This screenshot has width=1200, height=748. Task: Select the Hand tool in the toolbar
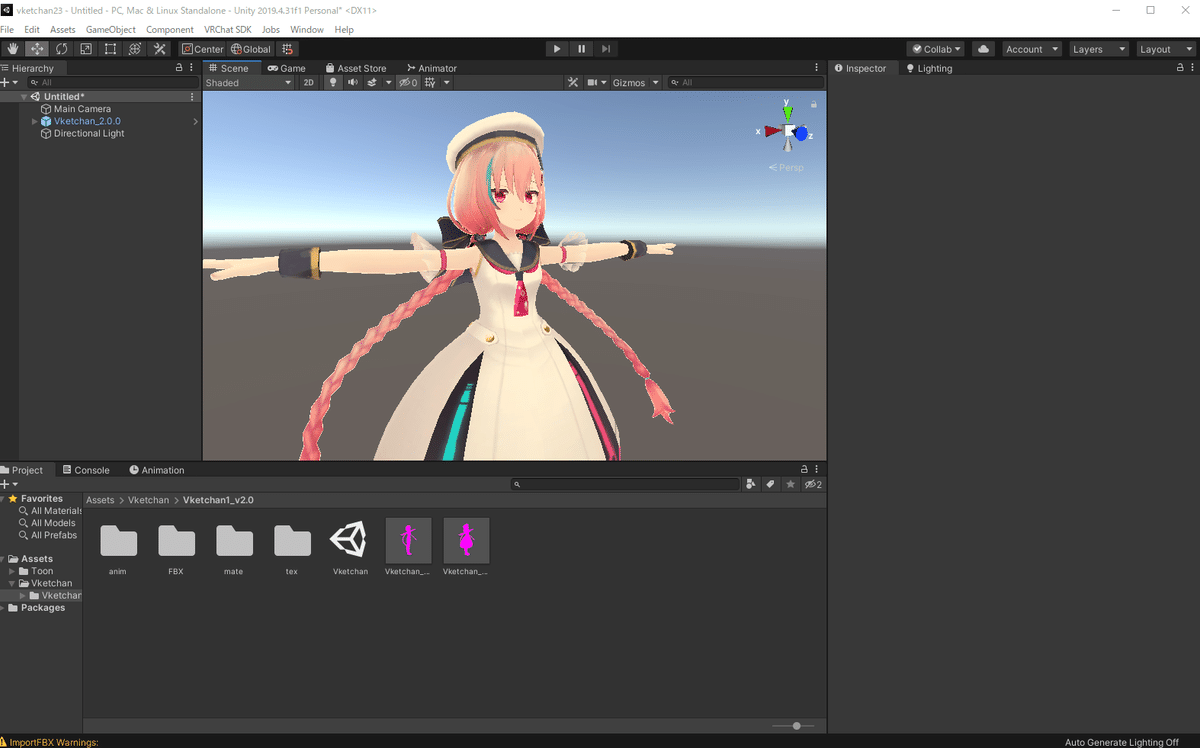coord(13,48)
